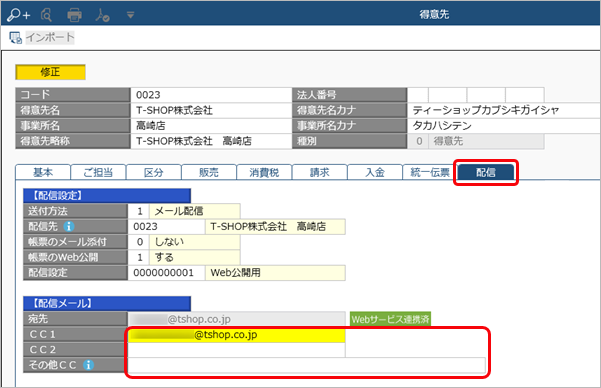Switch to the ご担当 tab
This screenshot has width=601, height=388.
pyautogui.click(x=98, y=172)
